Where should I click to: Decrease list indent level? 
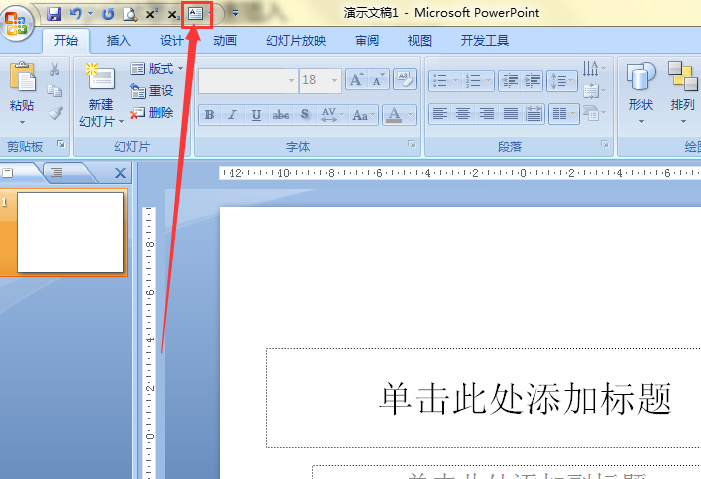510,81
